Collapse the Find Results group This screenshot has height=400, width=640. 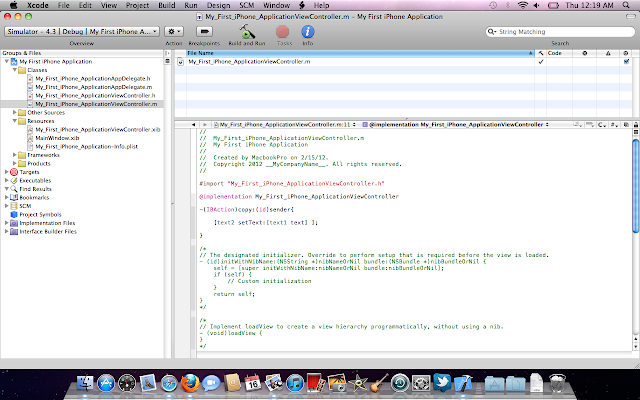(x=7, y=189)
